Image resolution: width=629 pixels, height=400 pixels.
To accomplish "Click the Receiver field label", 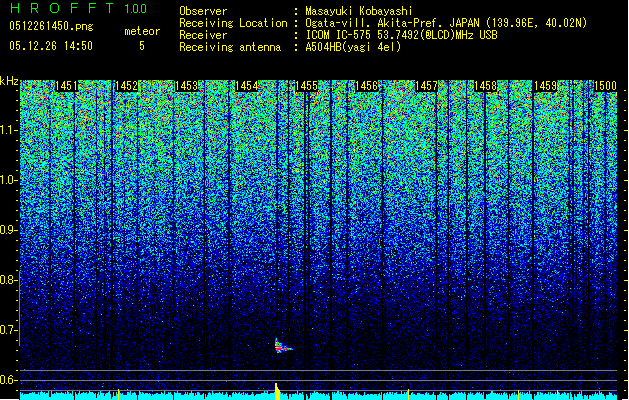I will click(x=203, y=35).
